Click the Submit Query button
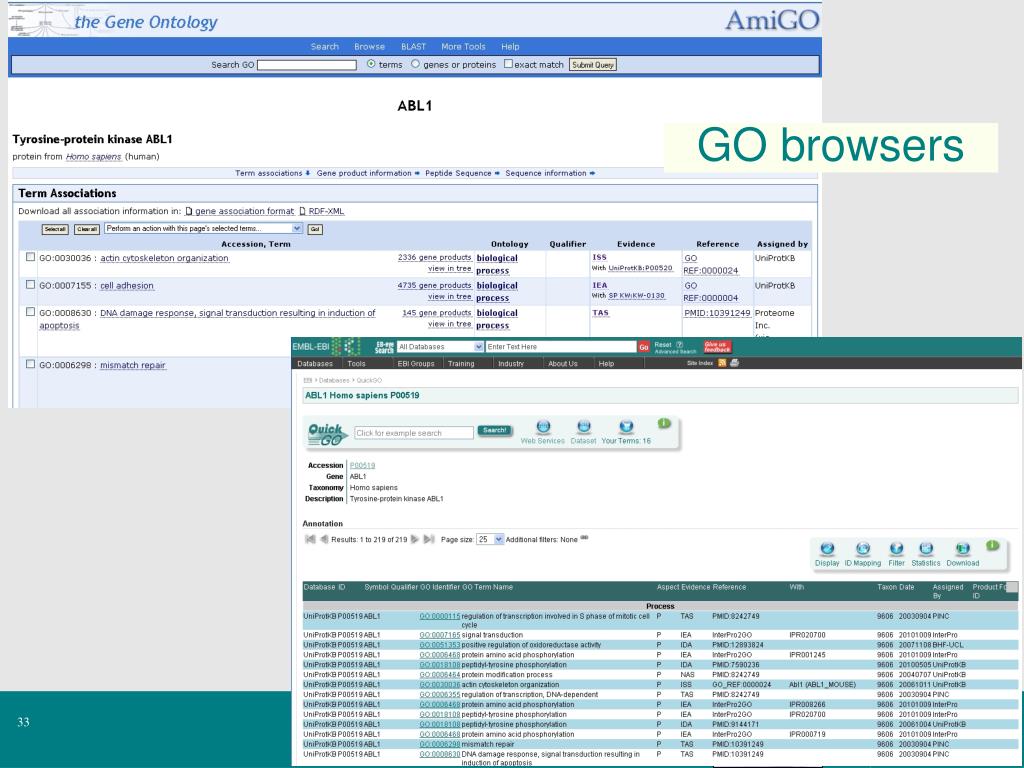The height and width of the screenshot is (768, 1024). coord(593,65)
